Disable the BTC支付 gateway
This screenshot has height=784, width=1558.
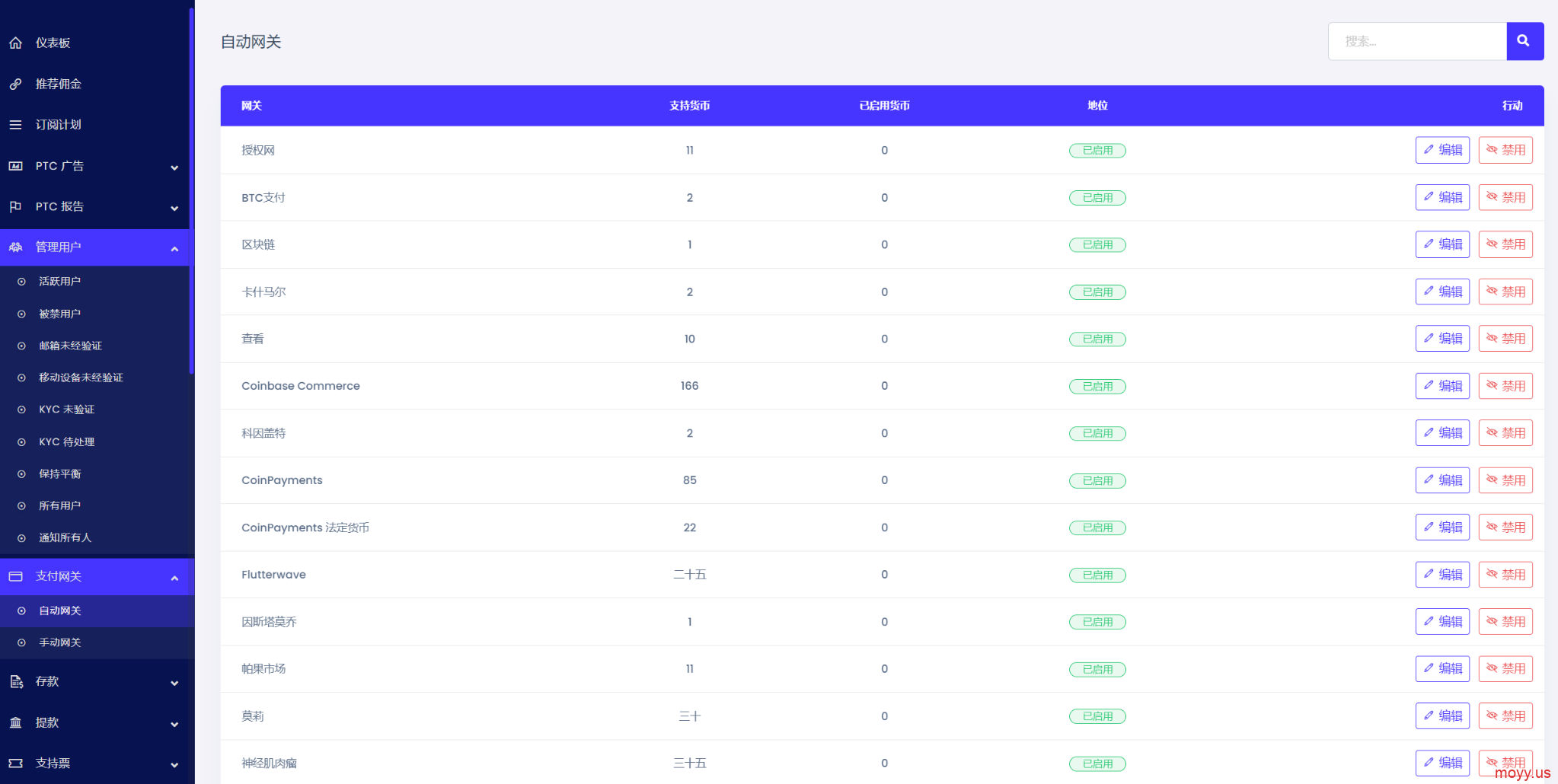click(1505, 197)
